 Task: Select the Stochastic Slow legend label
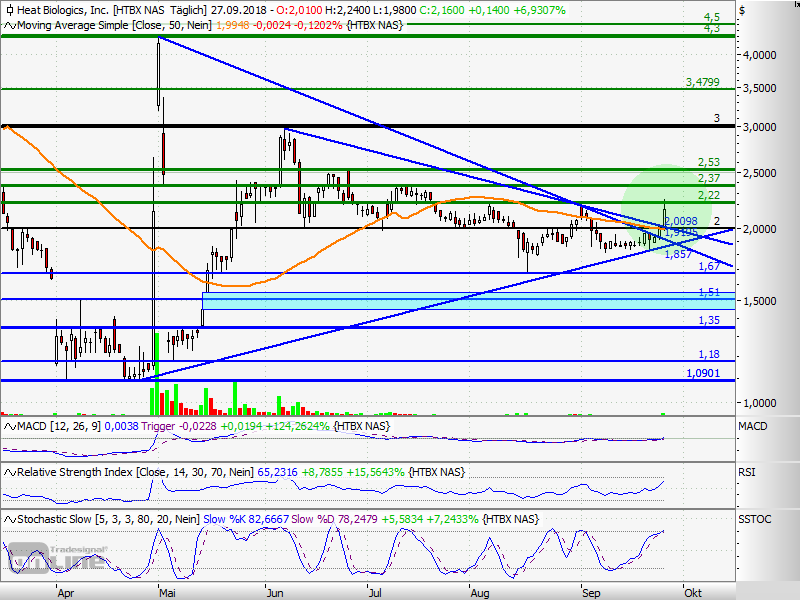click(x=108, y=519)
